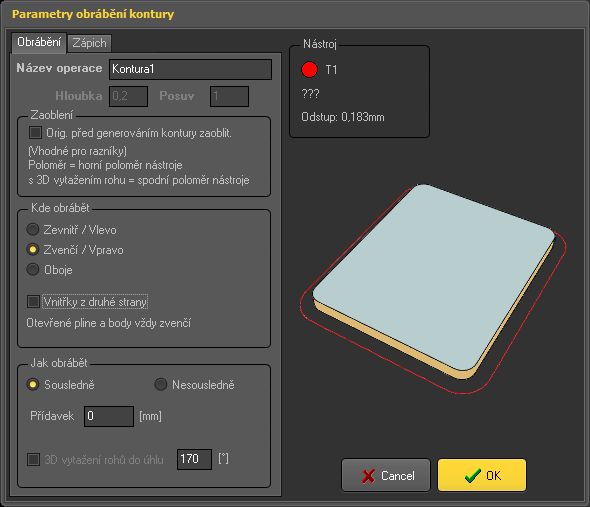This screenshot has width=590, height=507.
Task: Click the red T1 tool circle
Action: pyautogui.click(x=309, y=70)
